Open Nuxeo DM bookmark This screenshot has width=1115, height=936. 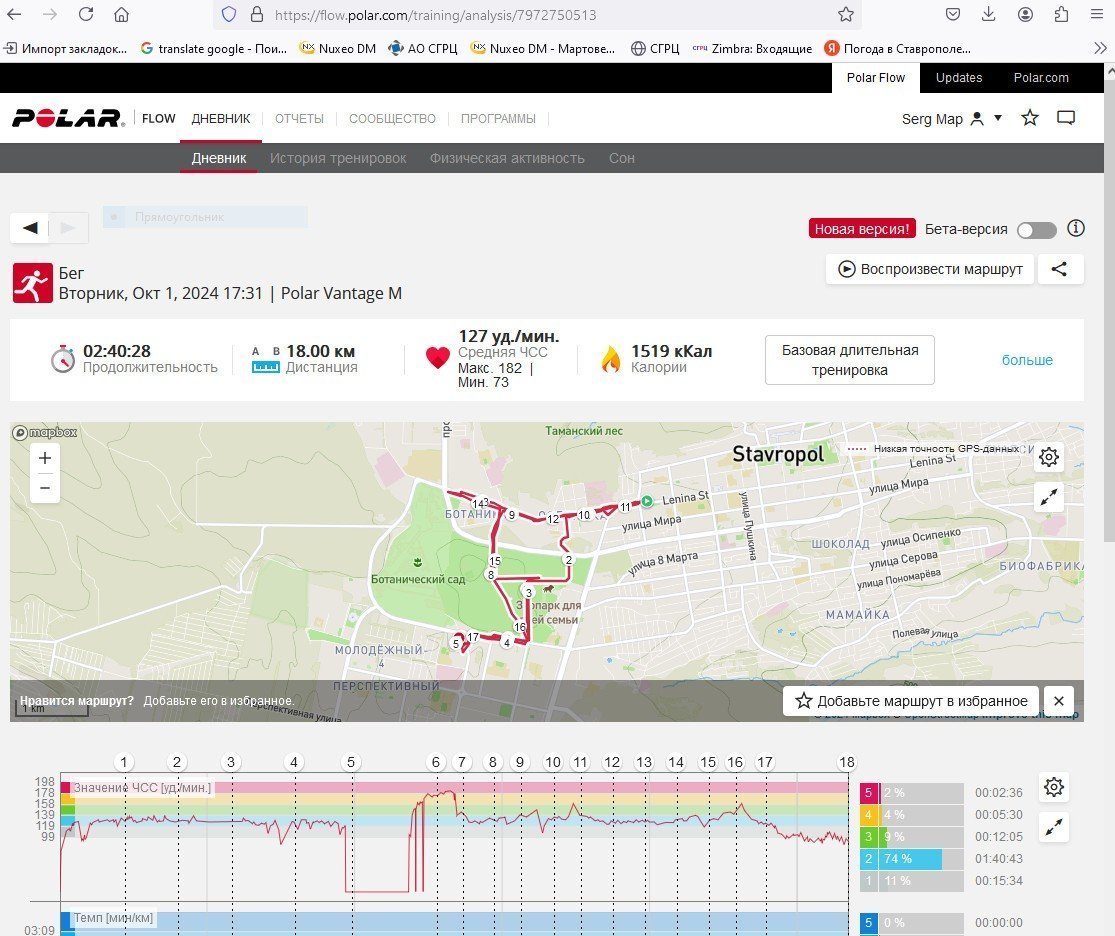[338, 48]
